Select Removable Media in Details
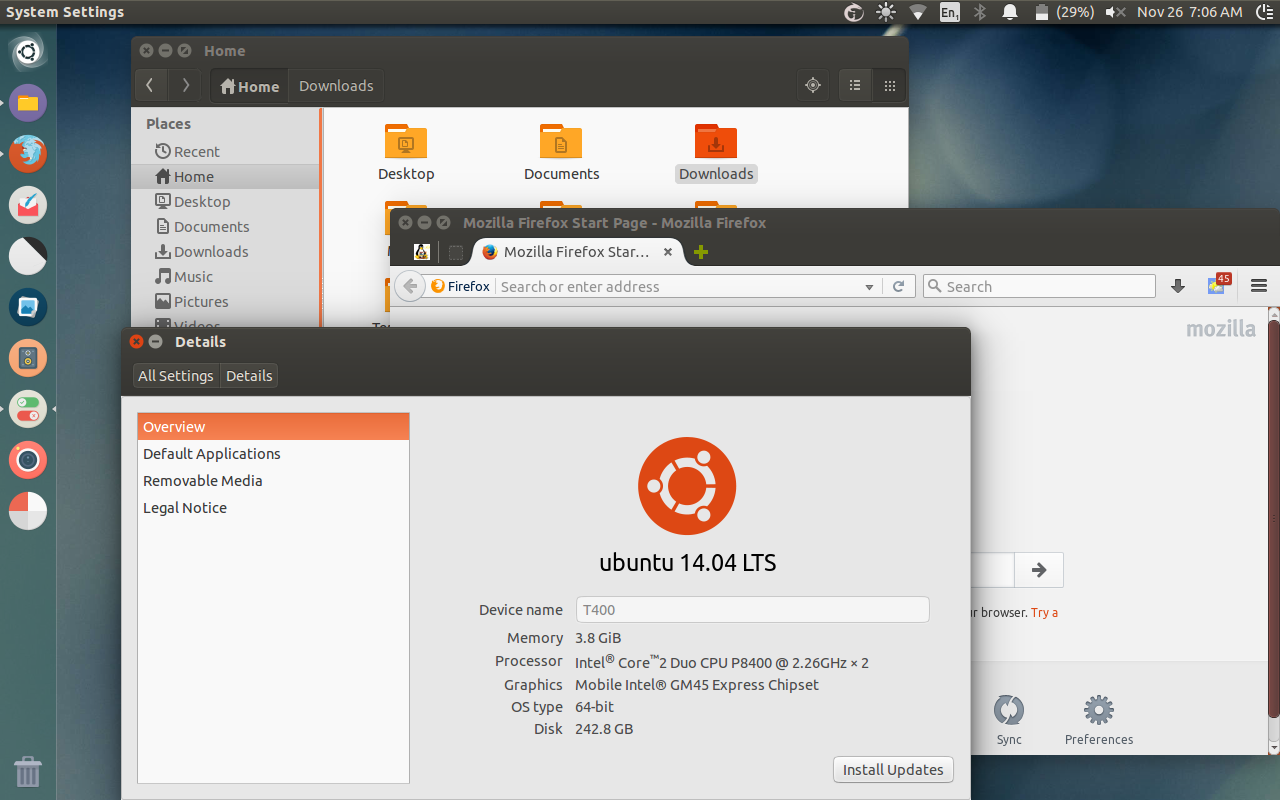 point(273,481)
